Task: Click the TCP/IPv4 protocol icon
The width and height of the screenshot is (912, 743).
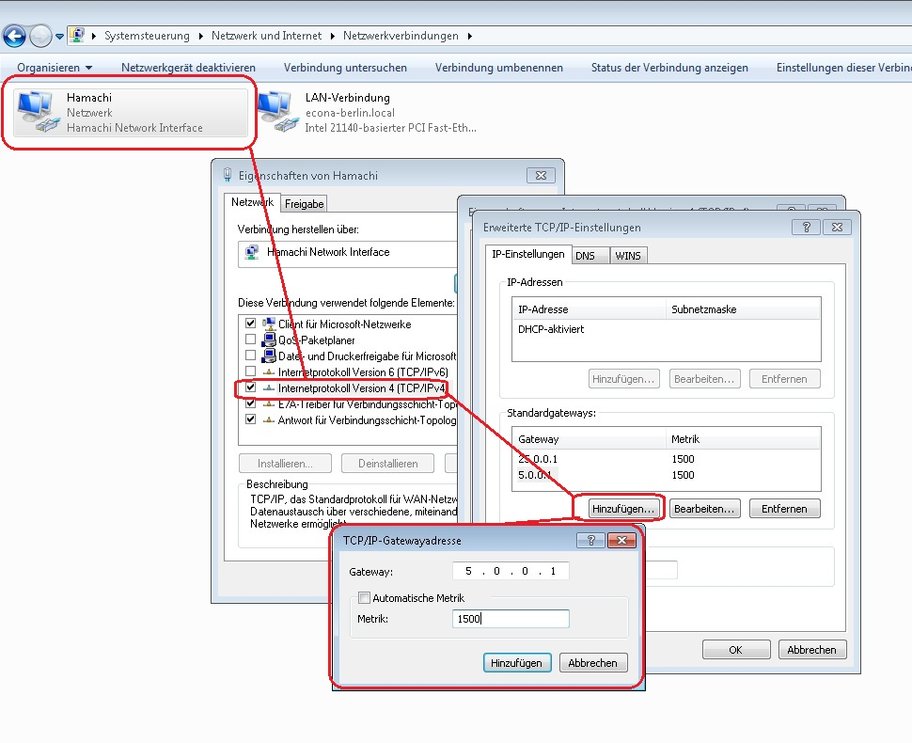Action: [268, 388]
